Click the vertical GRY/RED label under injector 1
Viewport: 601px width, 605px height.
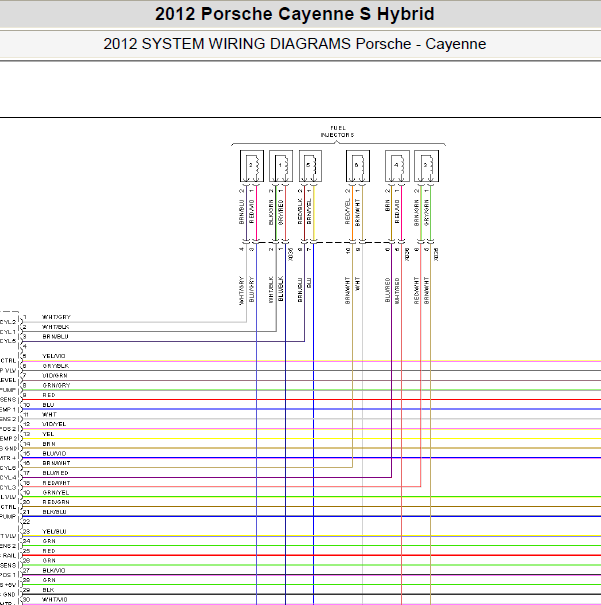click(x=281, y=212)
